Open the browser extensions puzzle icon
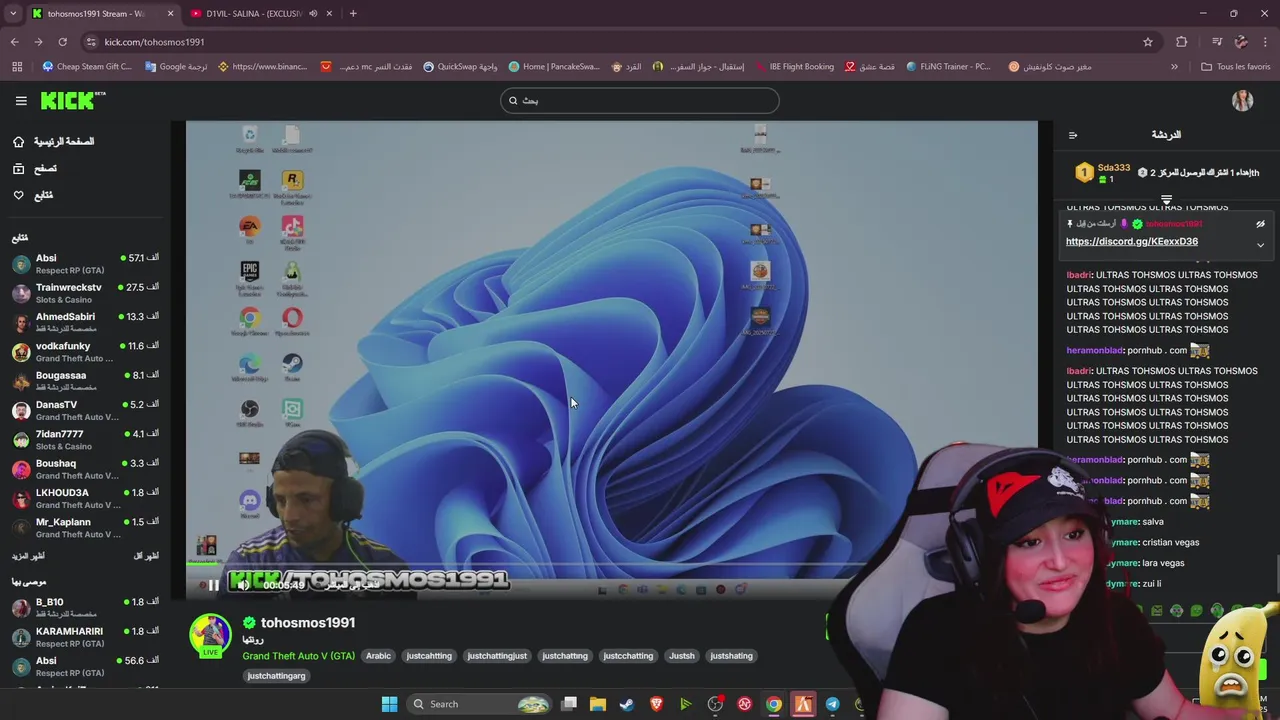 coord(1182,42)
